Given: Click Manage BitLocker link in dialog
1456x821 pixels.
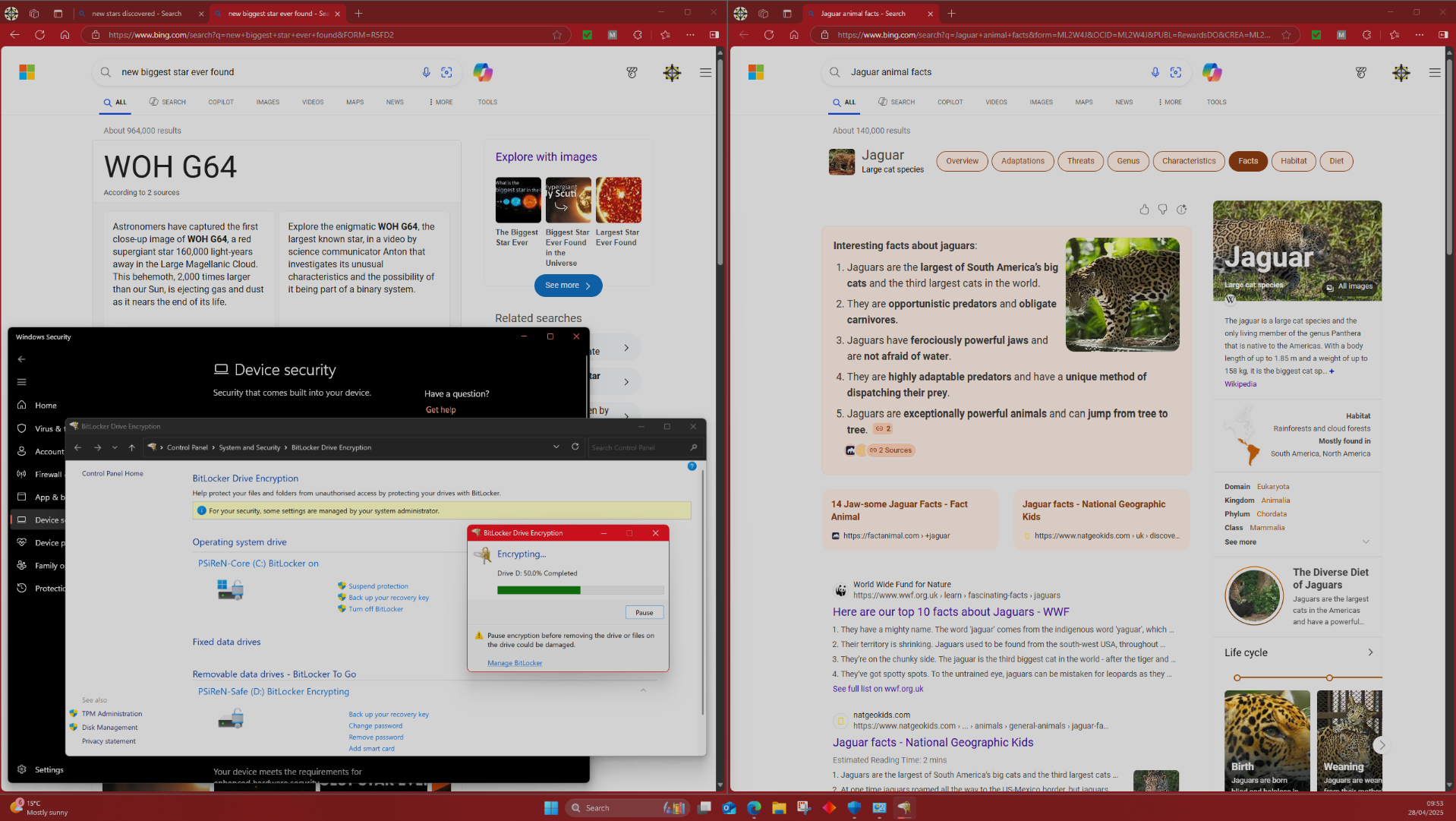Looking at the screenshot, I should coord(515,663).
